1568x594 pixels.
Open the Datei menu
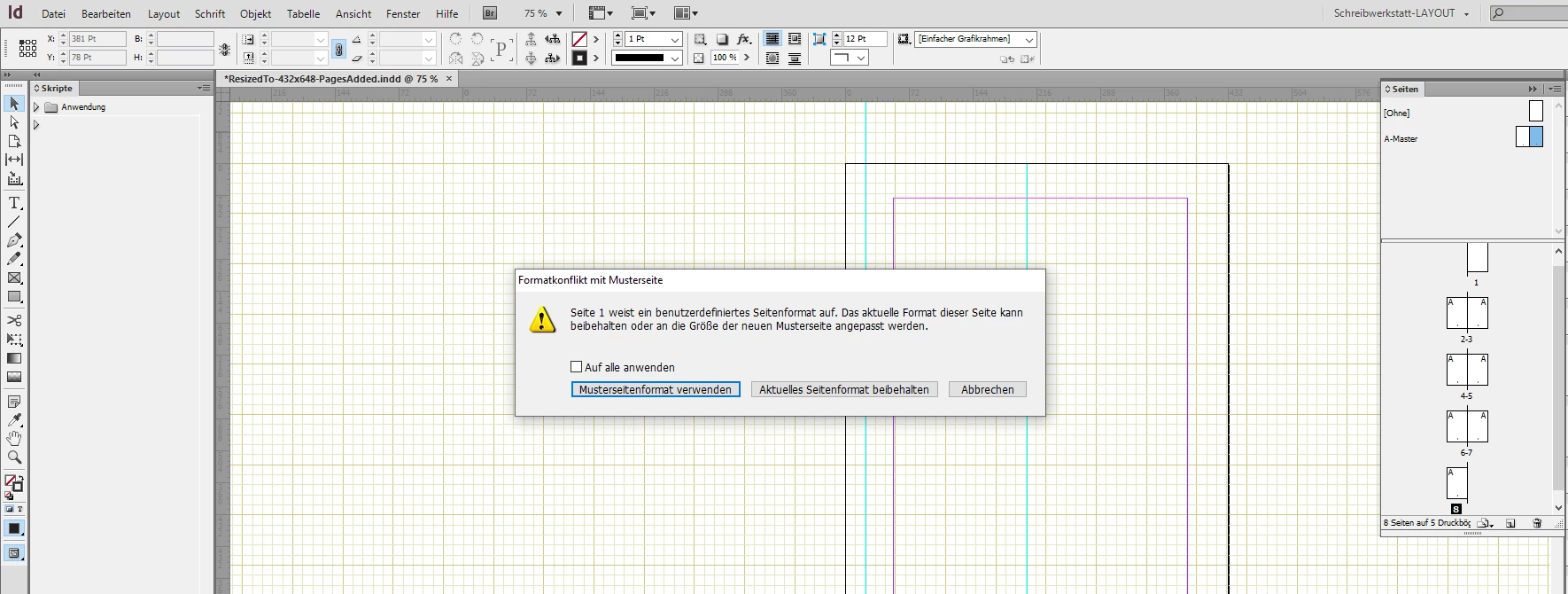click(x=53, y=13)
